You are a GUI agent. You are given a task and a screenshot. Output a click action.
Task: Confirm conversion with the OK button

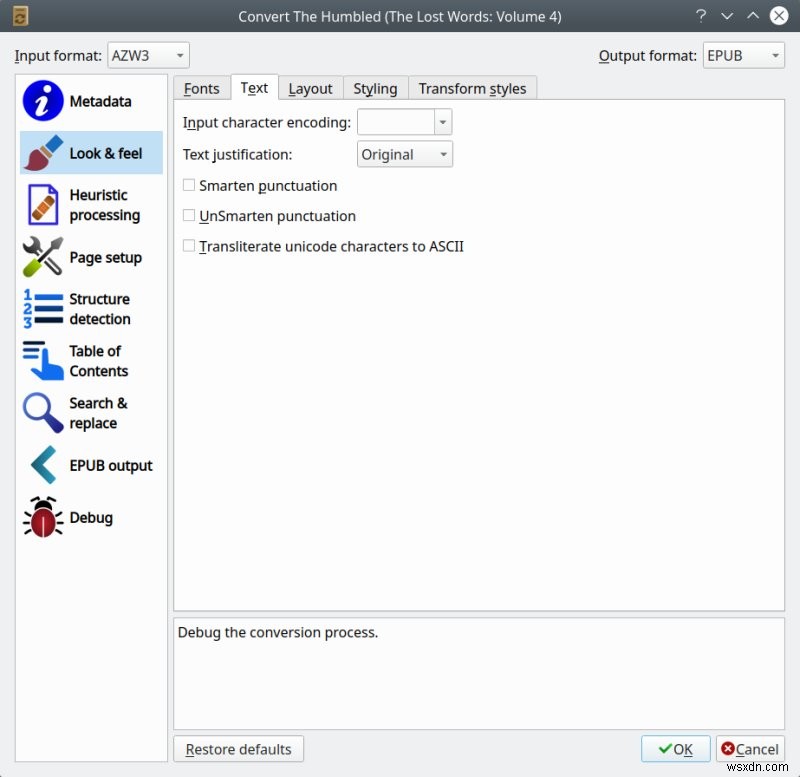675,749
